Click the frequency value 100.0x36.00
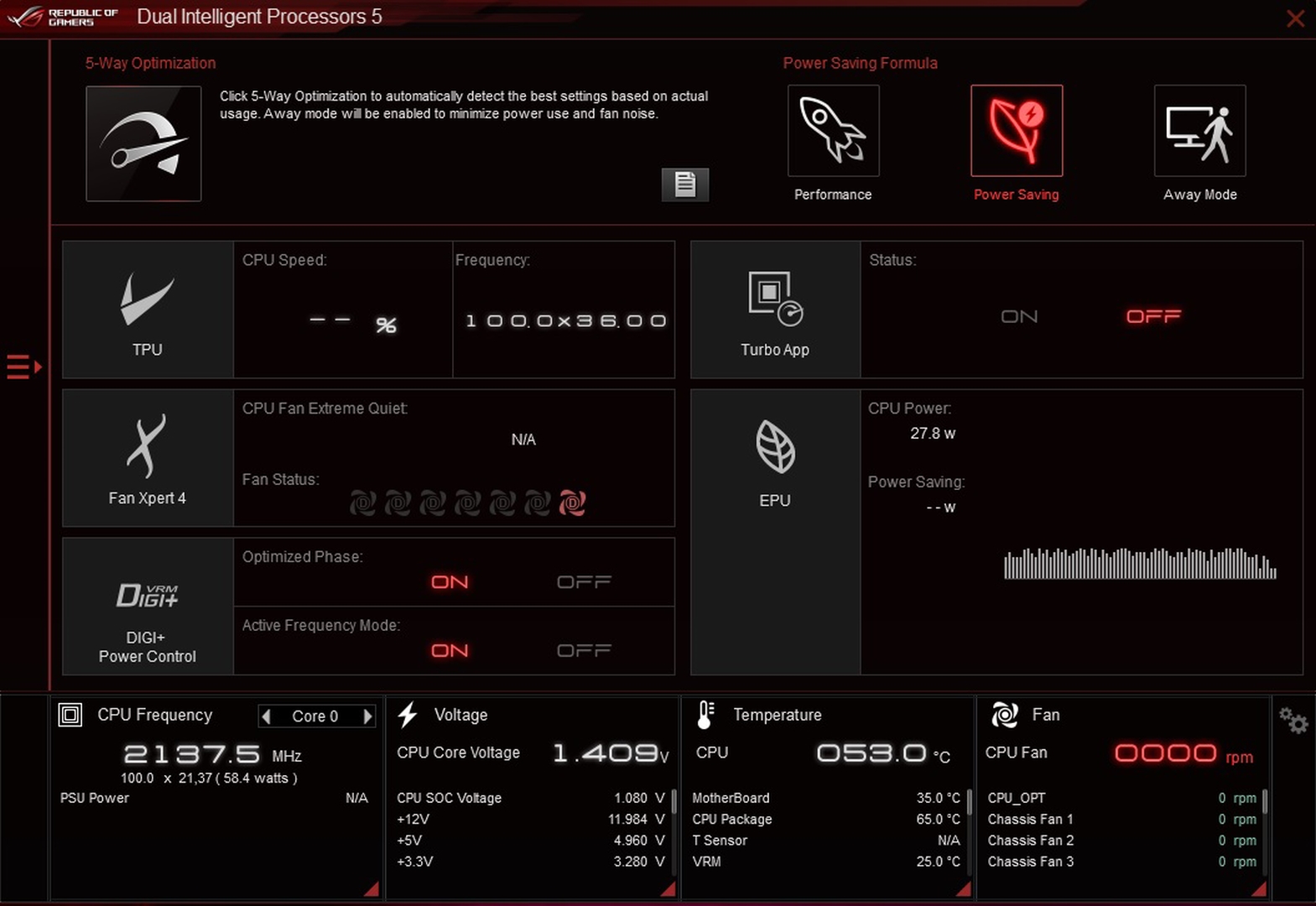Screen dimensions: 1316x906 coord(565,320)
